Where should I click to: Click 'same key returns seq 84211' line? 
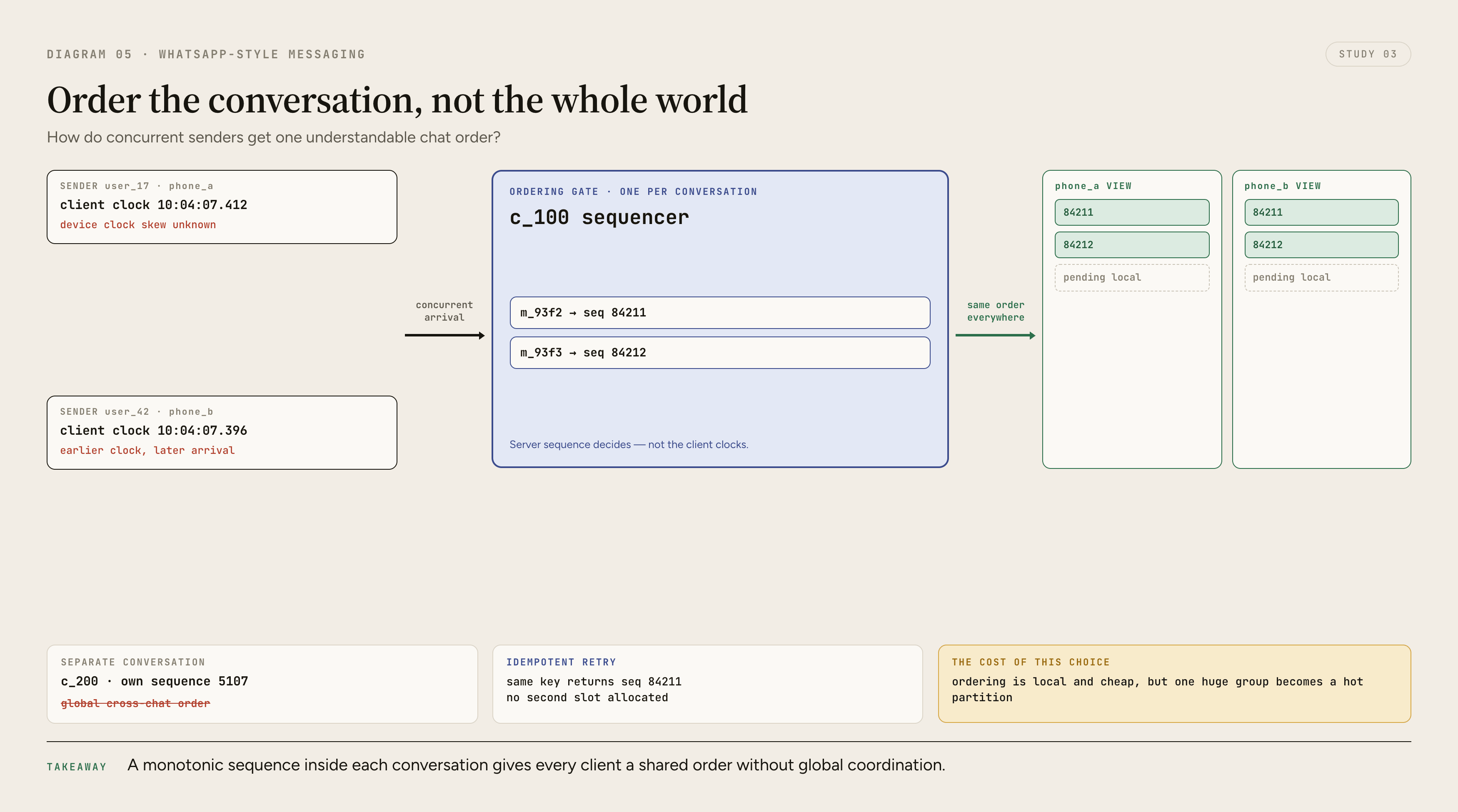click(x=594, y=681)
